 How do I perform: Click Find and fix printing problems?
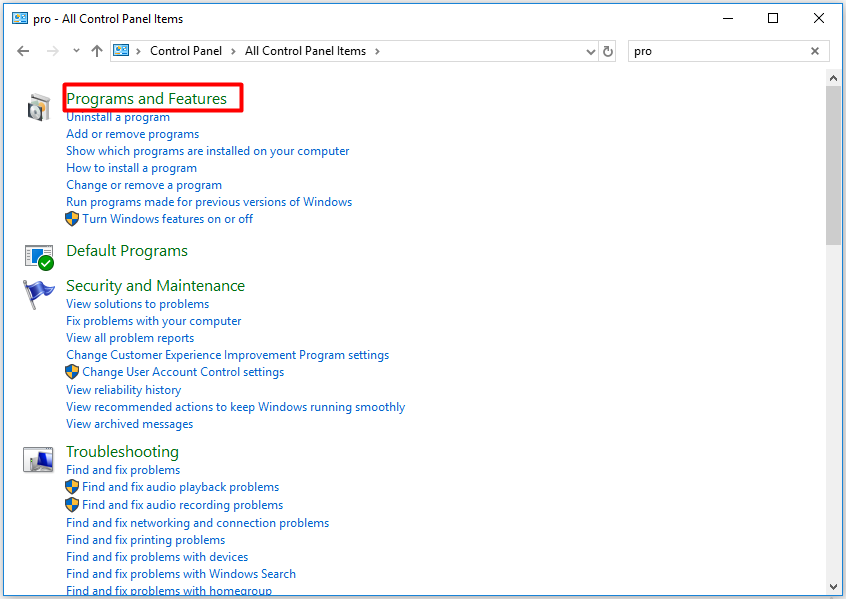coord(145,540)
